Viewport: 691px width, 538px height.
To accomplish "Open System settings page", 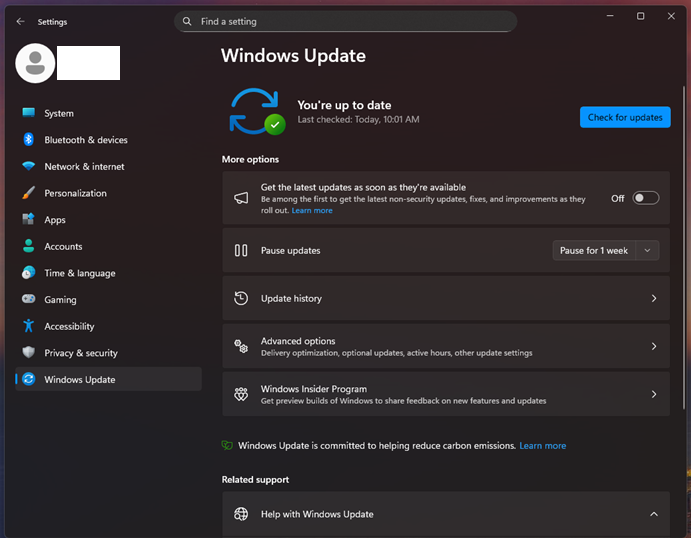I will [x=108, y=113].
